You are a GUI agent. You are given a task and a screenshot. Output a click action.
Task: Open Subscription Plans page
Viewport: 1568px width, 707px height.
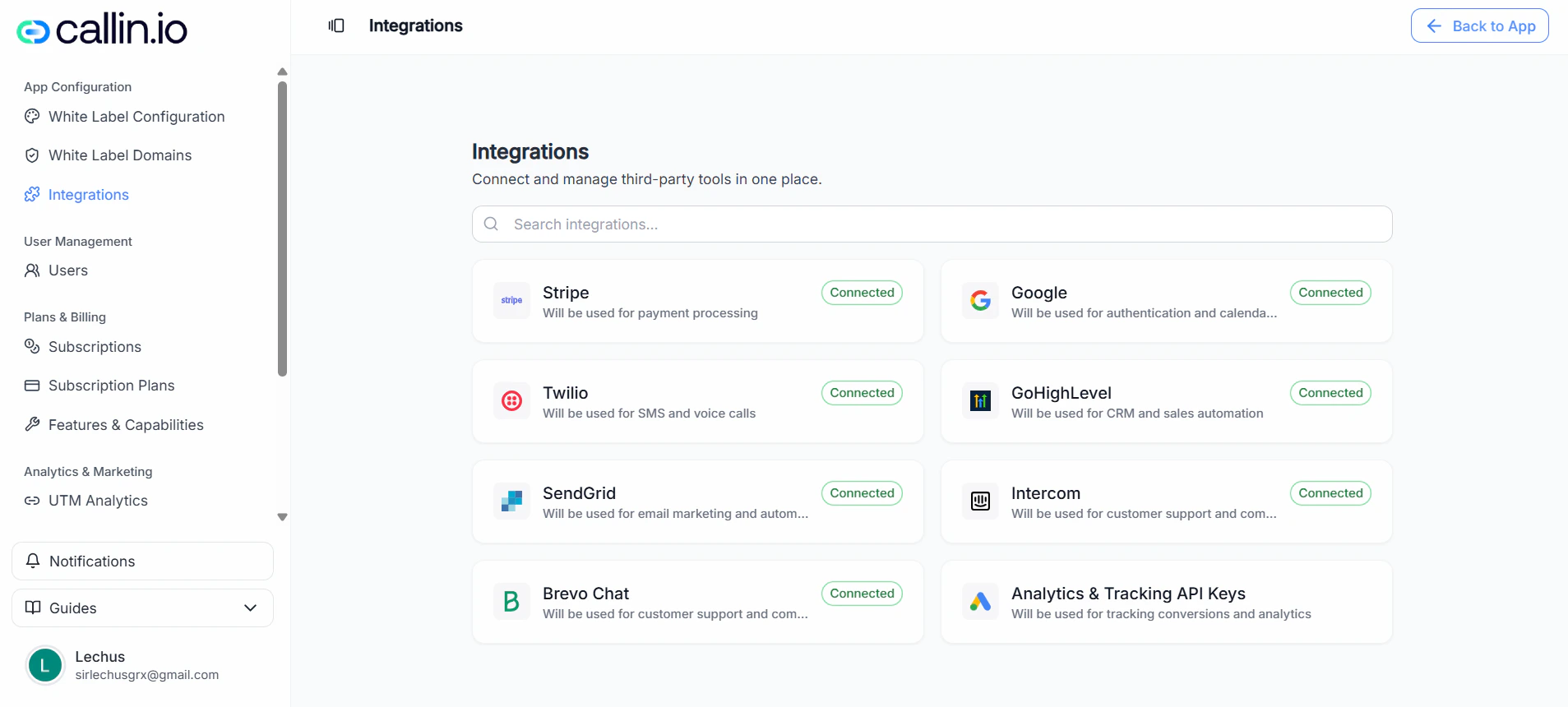tap(112, 386)
